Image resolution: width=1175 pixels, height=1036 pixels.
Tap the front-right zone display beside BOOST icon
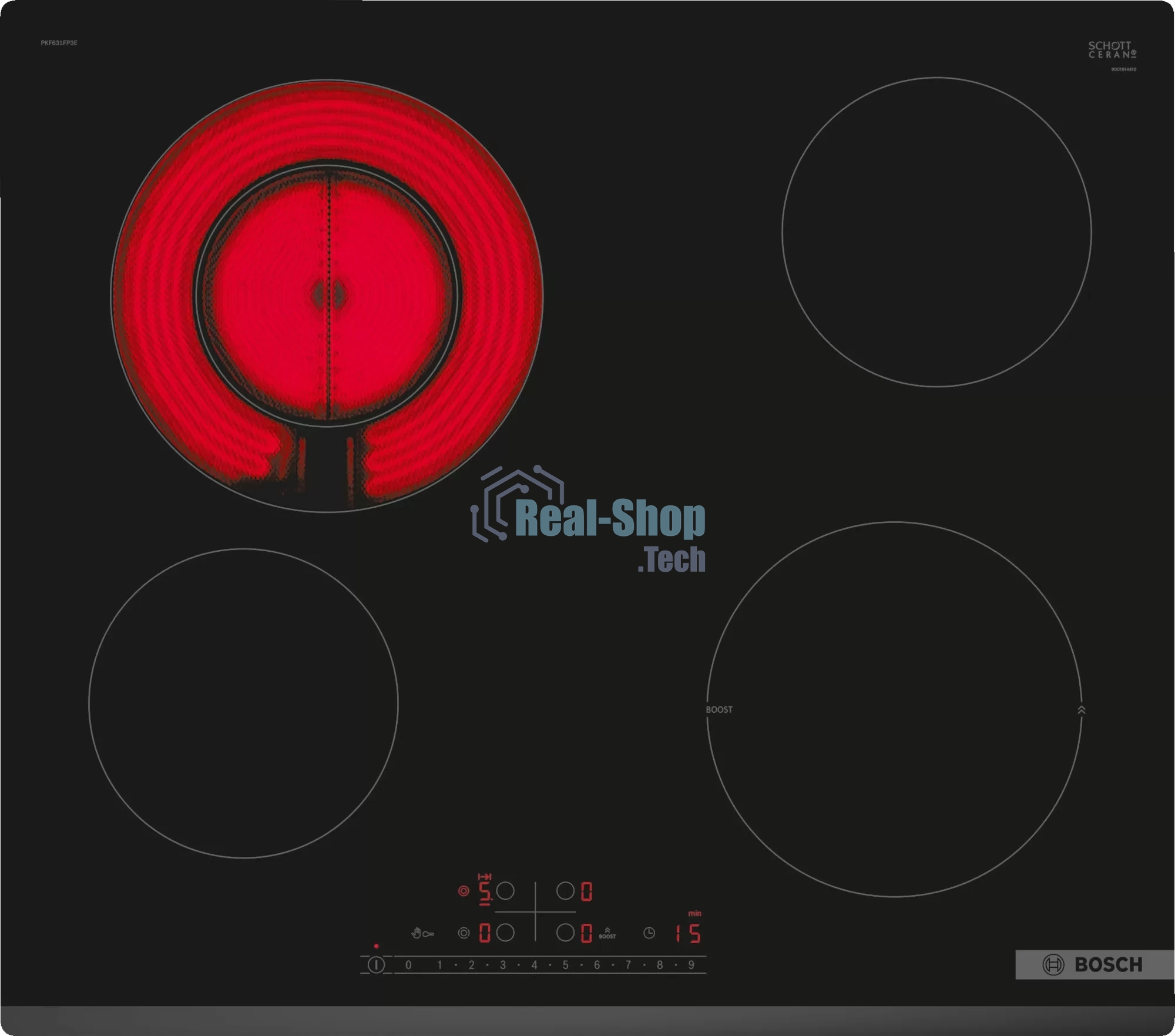[586, 933]
